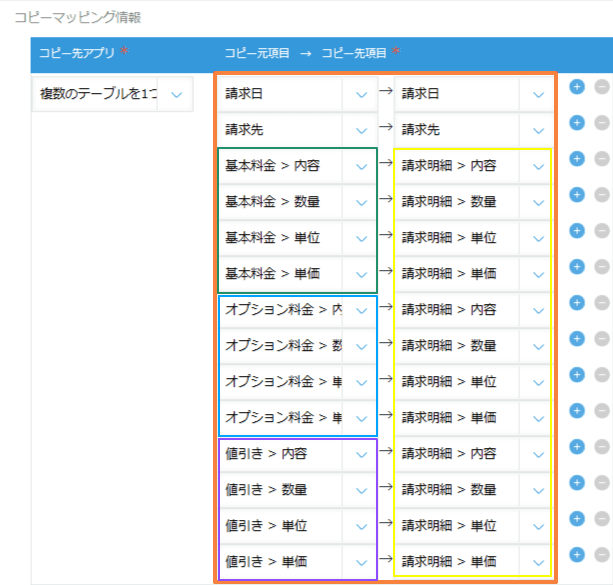The width and height of the screenshot is (613, 585).
Task: Open source dropdown 基本料金 > 内容
Action: point(298,166)
